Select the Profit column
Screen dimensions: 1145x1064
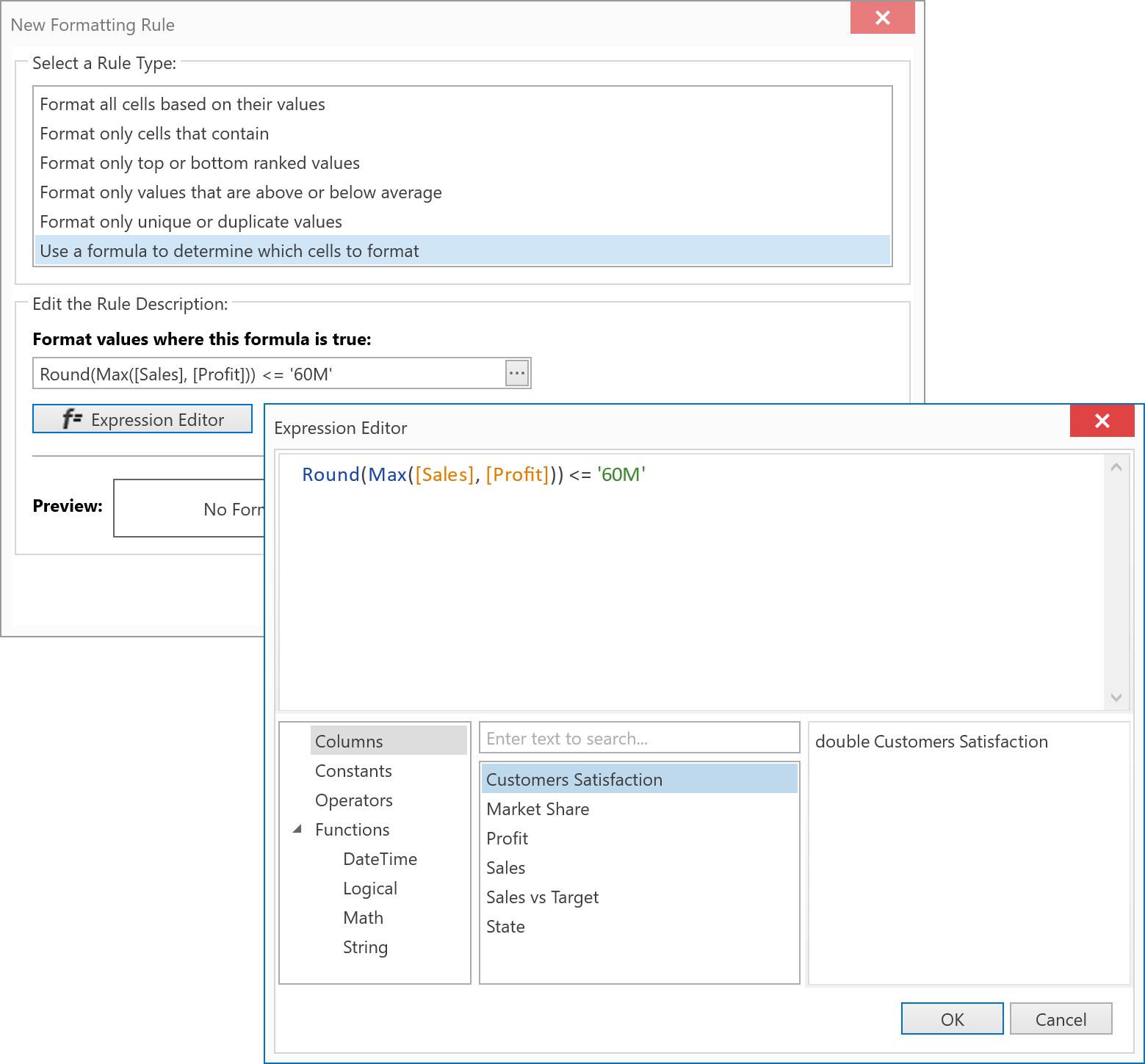click(x=639, y=839)
